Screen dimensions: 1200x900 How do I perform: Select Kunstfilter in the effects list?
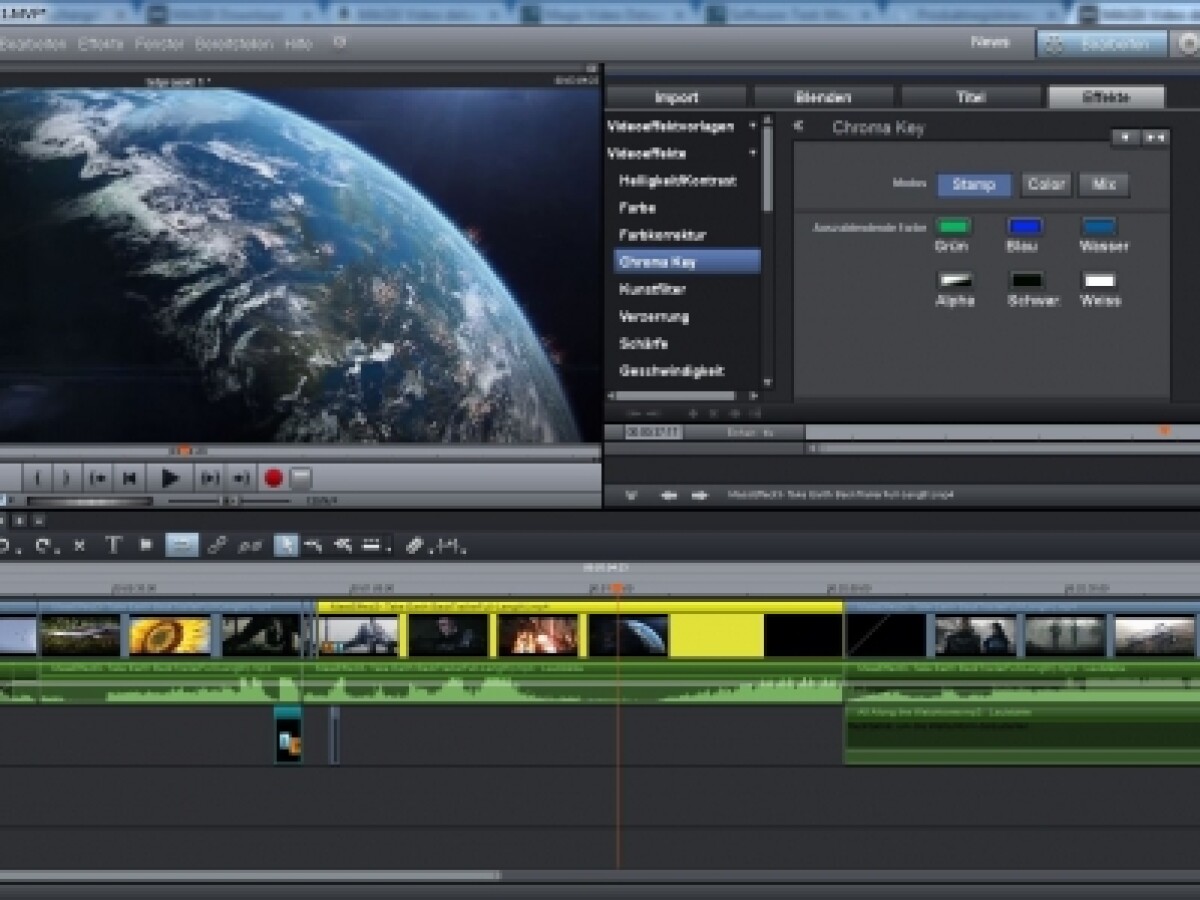point(652,290)
